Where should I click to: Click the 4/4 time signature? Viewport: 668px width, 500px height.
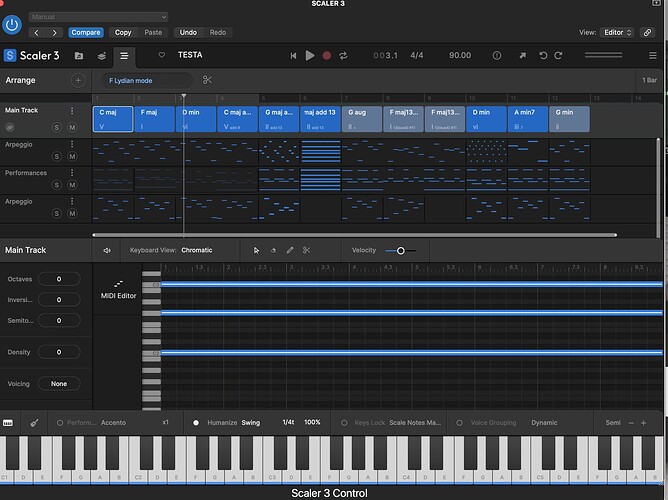417,55
